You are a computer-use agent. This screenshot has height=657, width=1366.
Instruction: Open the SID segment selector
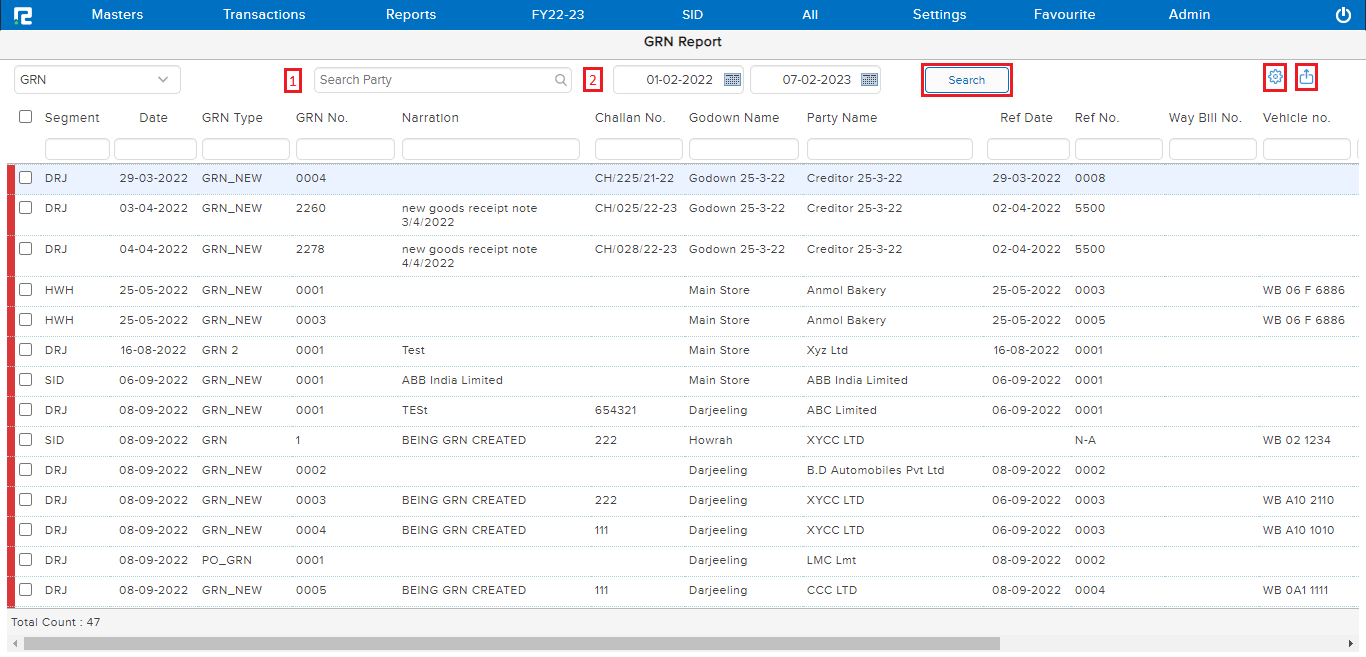tap(692, 15)
